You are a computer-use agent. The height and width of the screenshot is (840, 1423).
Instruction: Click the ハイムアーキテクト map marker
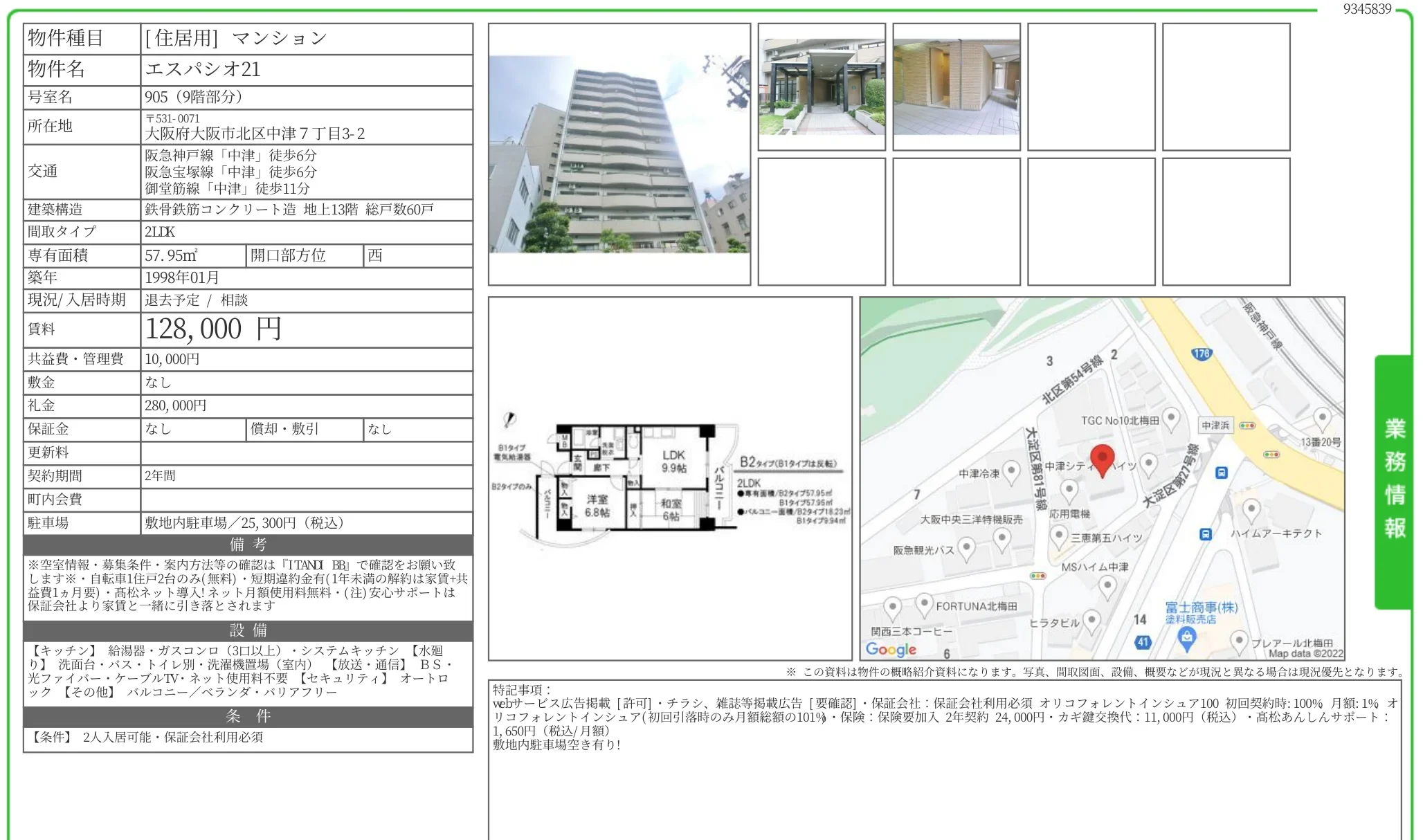pyautogui.click(x=1251, y=511)
